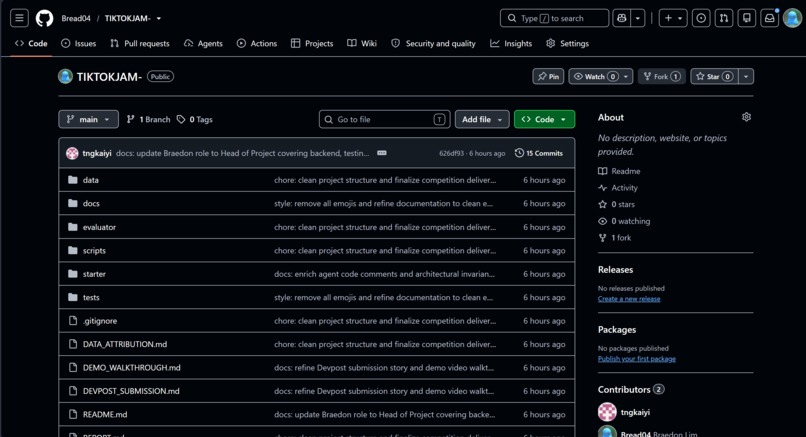This screenshot has height=437, width=806.
Task: Switch to the Wiki tab
Action: point(362,44)
